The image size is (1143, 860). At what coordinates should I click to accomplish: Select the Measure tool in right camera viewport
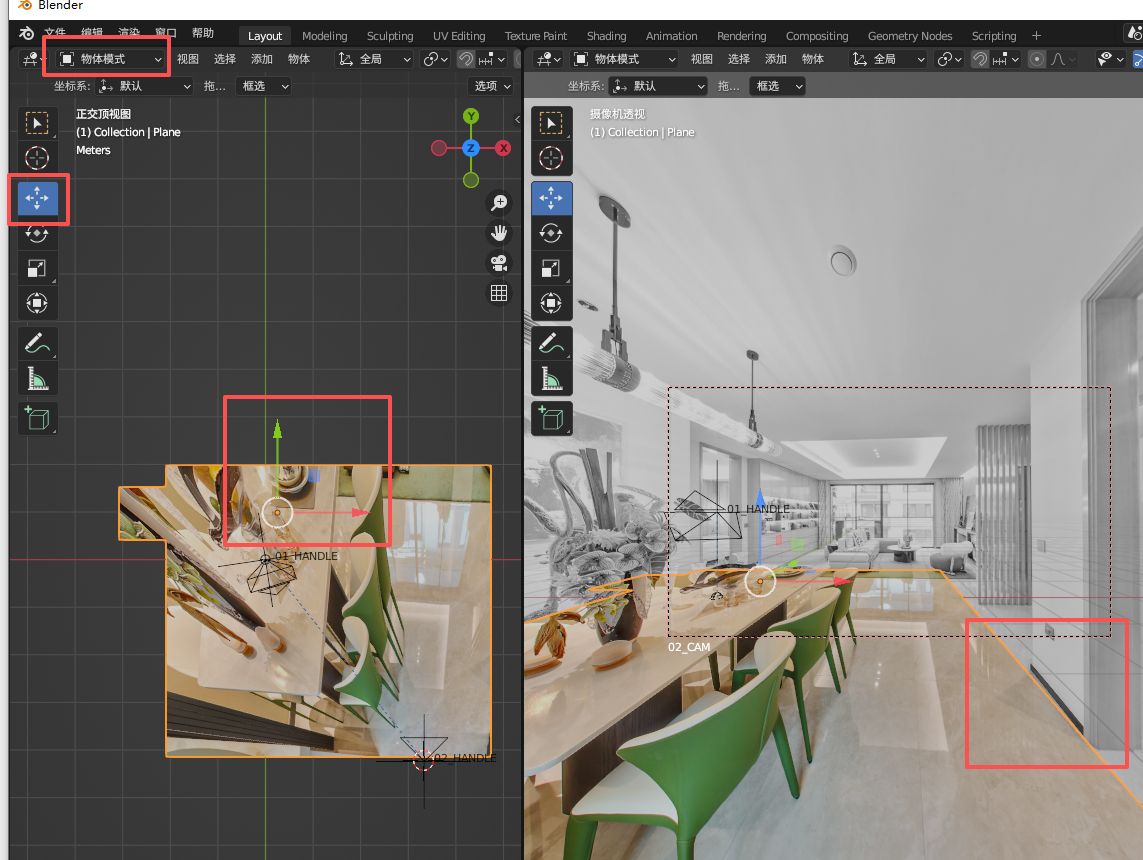551,379
